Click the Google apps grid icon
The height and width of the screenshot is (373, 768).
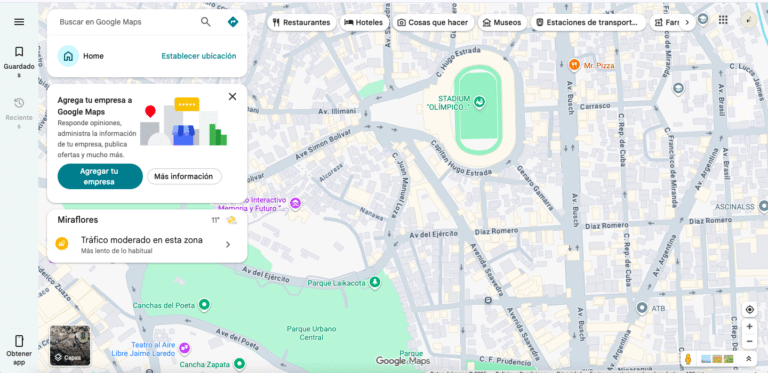coord(723,20)
